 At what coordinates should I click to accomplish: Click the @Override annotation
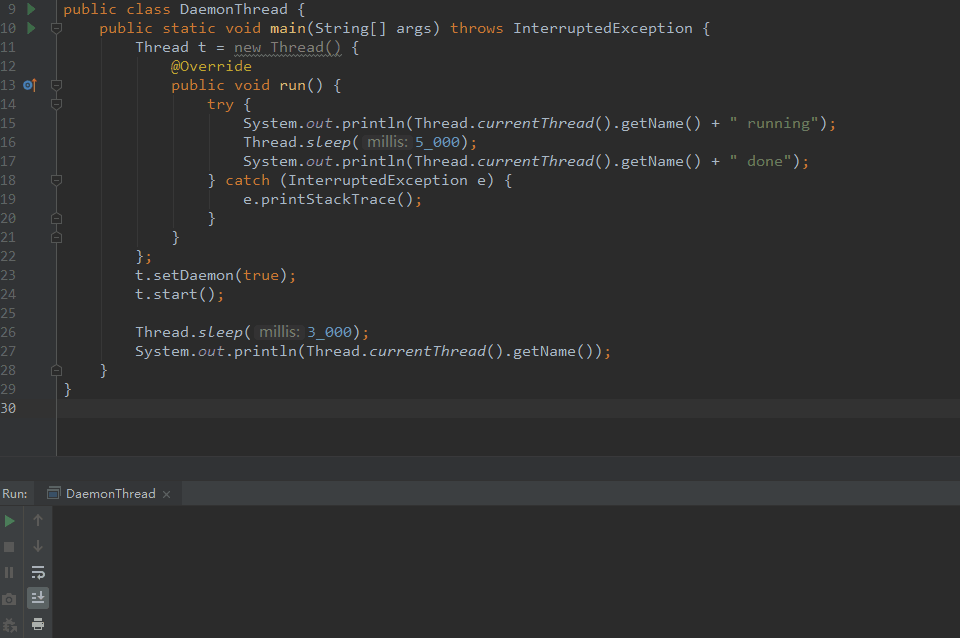pos(211,66)
